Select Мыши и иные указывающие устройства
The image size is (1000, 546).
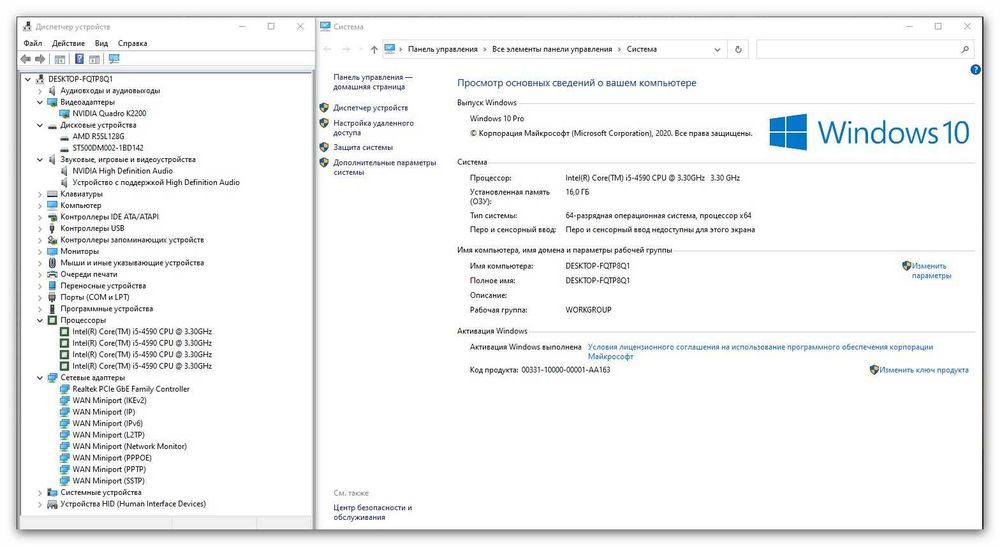[132, 263]
